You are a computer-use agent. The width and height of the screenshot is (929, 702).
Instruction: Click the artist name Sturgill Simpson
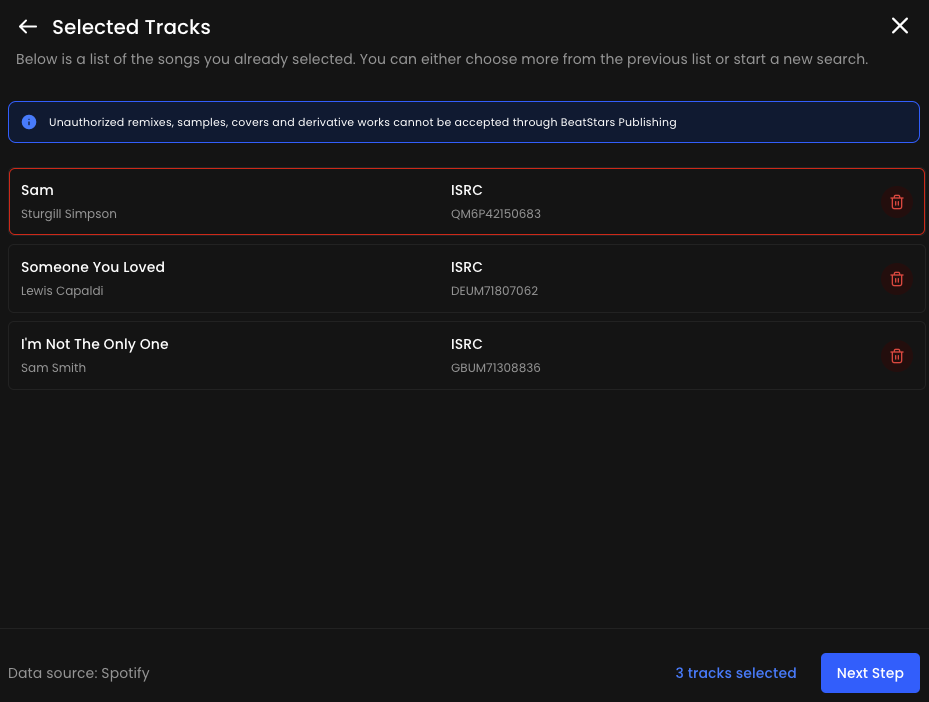tap(69, 214)
